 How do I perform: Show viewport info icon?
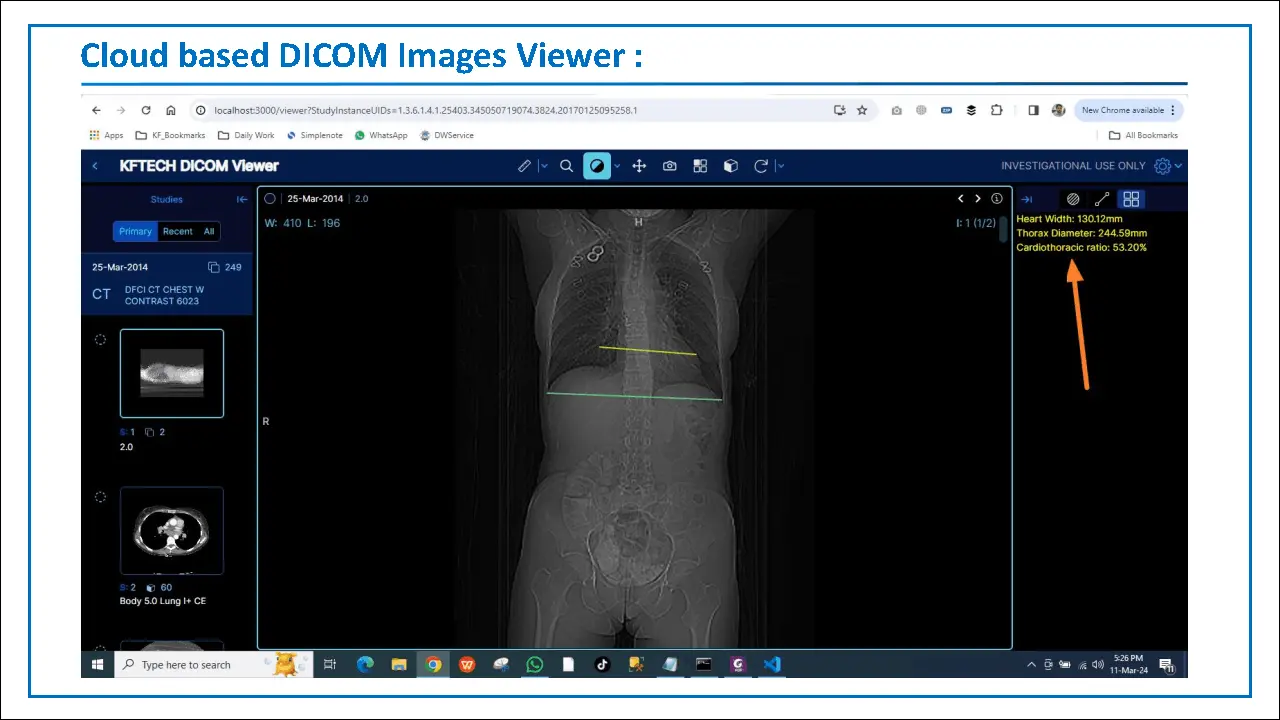(x=996, y=199)
